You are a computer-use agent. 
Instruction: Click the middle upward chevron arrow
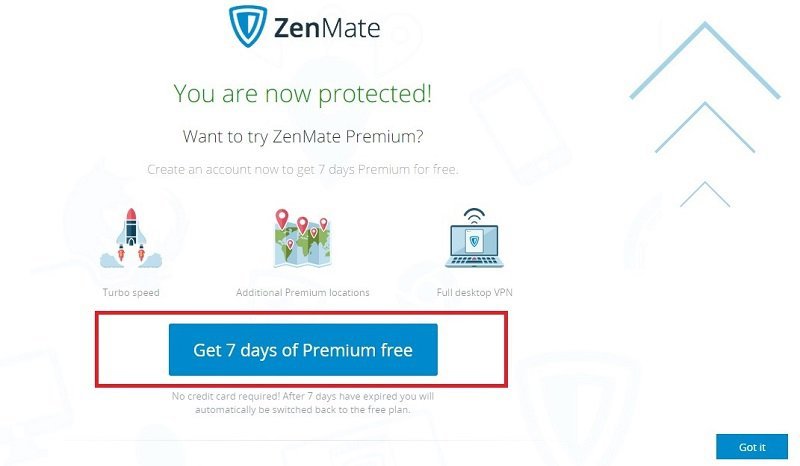point(705,127)
